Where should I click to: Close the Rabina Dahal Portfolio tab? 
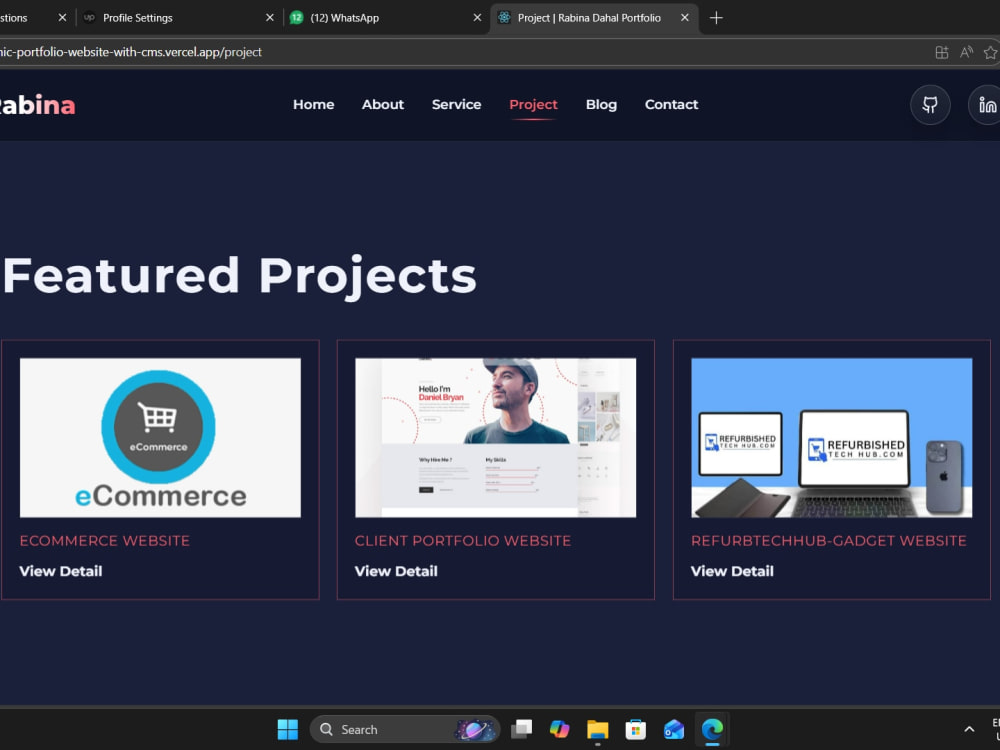click(x=684, y=18)
